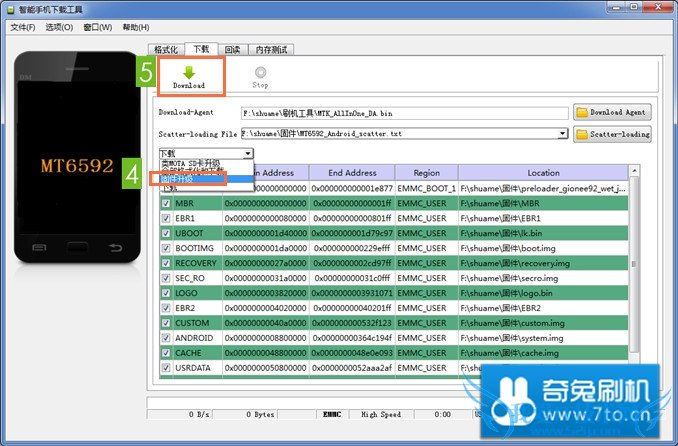Open the 下載 download mode combo box
This screenshot has width=678, height=446.
point(206,153)
